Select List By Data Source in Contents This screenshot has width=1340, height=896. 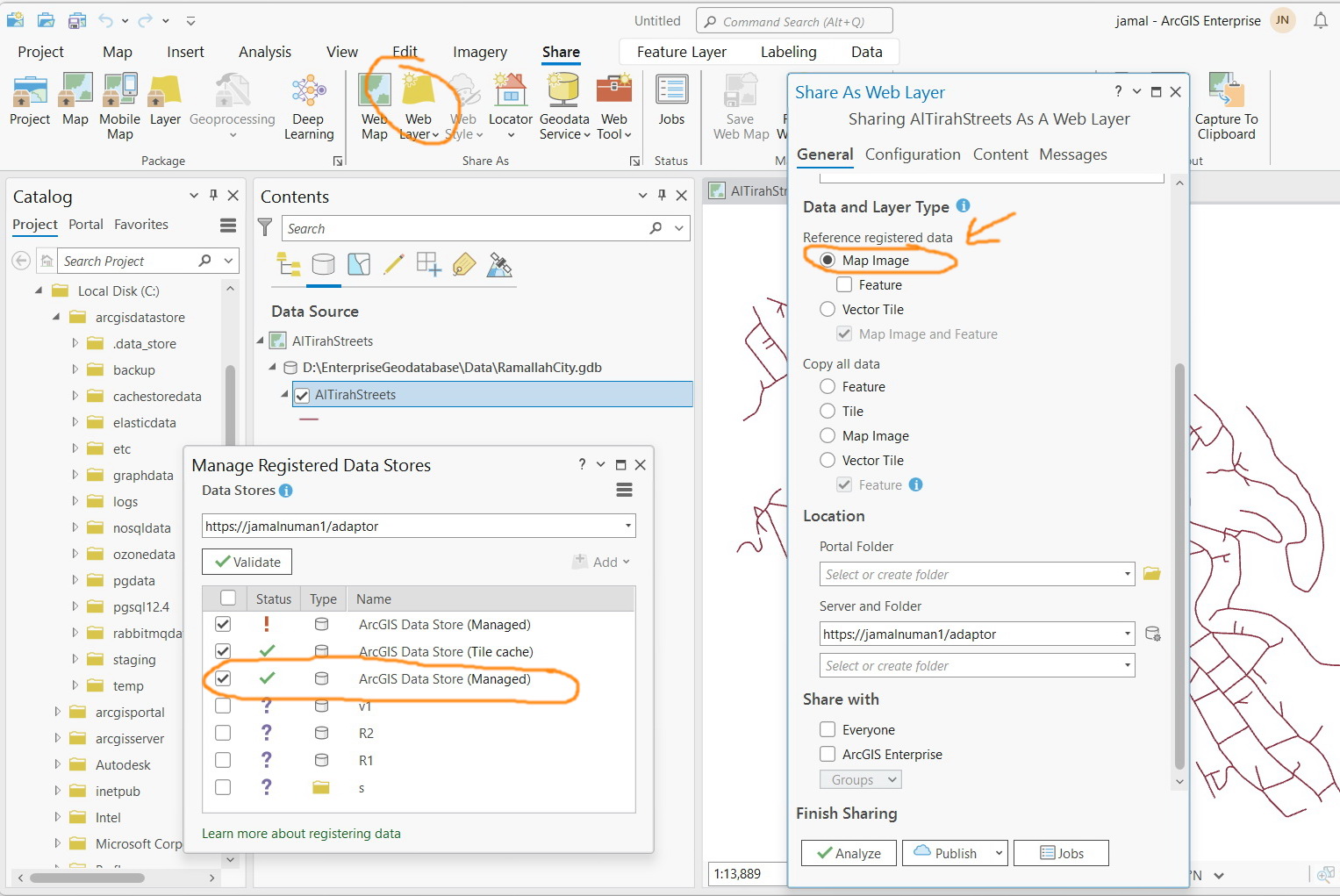[x=323, y=264]
